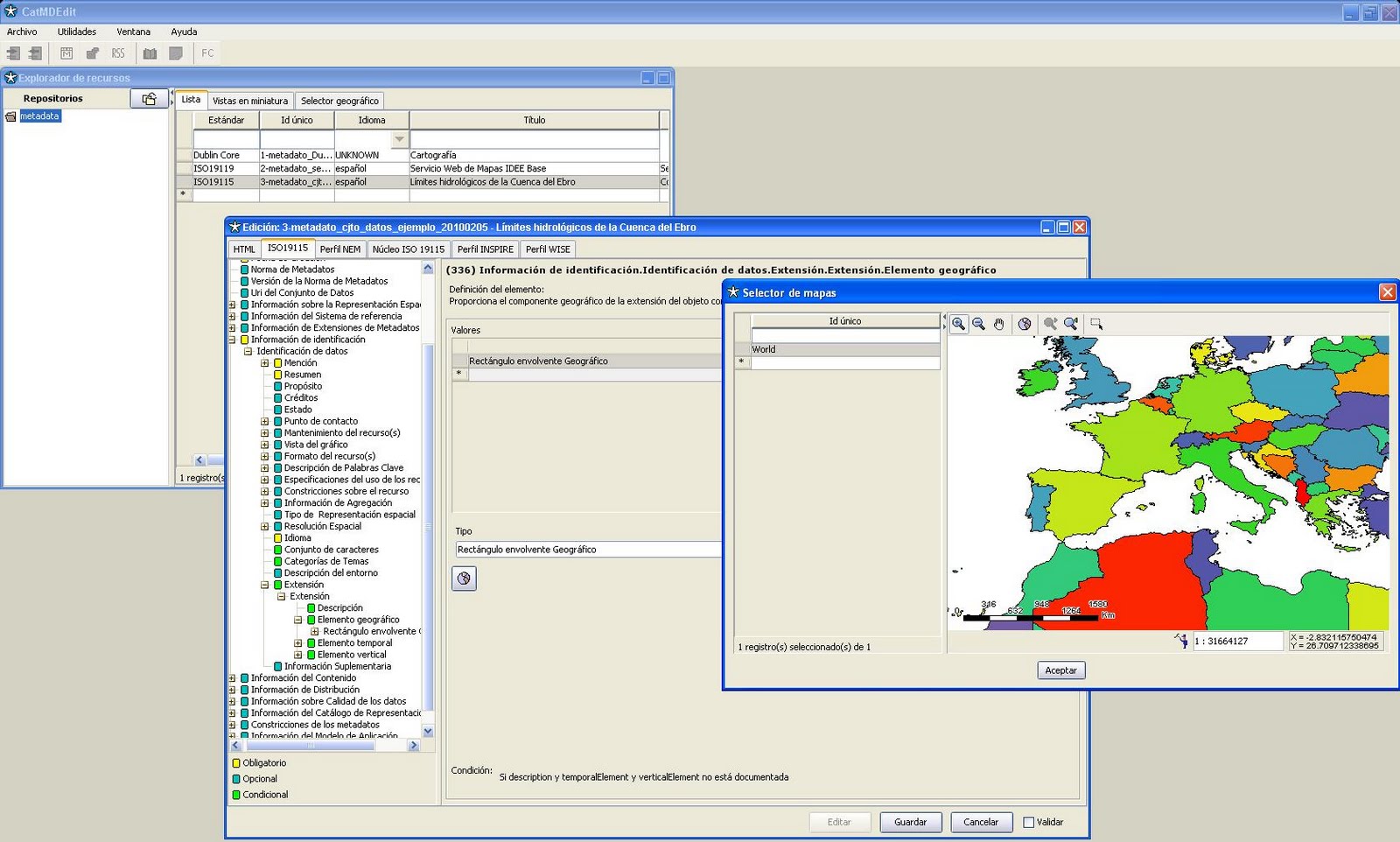The image size is (1400, 842).
Task: Click the first connect-repository toolbar icon
Action: click(13, 53)
